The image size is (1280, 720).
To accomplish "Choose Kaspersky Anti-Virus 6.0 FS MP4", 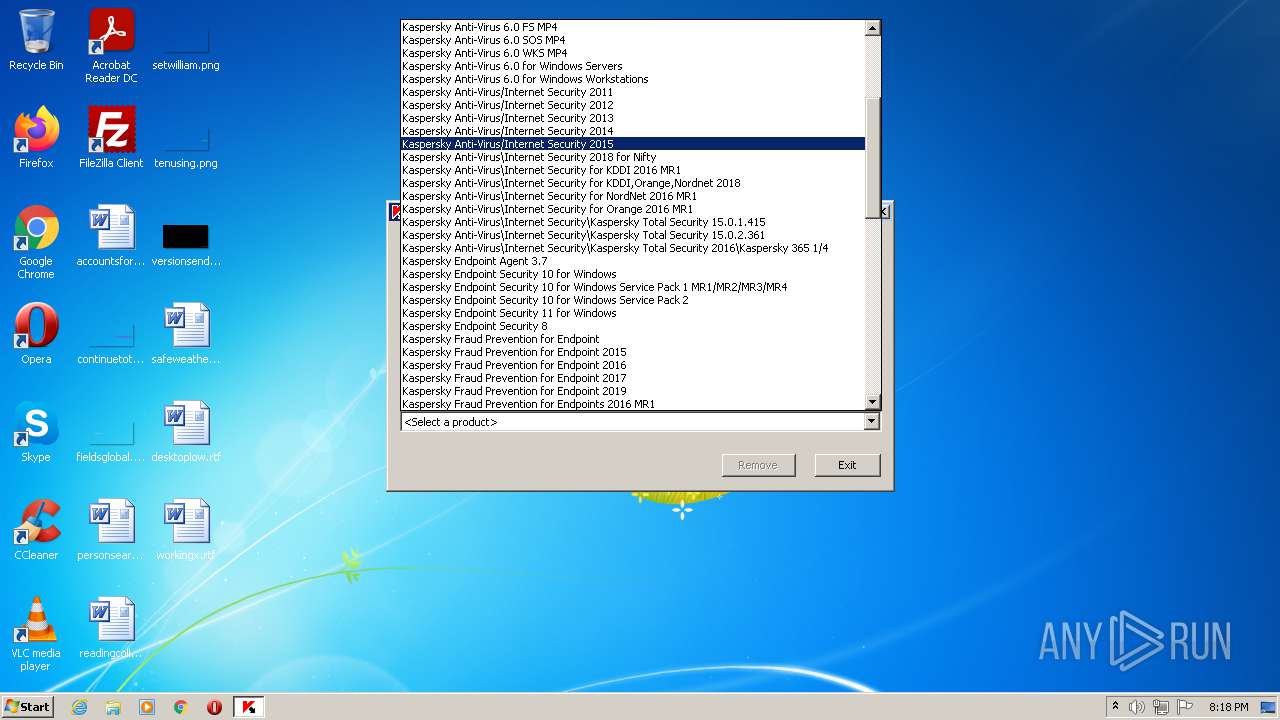I will coord(633,27).
